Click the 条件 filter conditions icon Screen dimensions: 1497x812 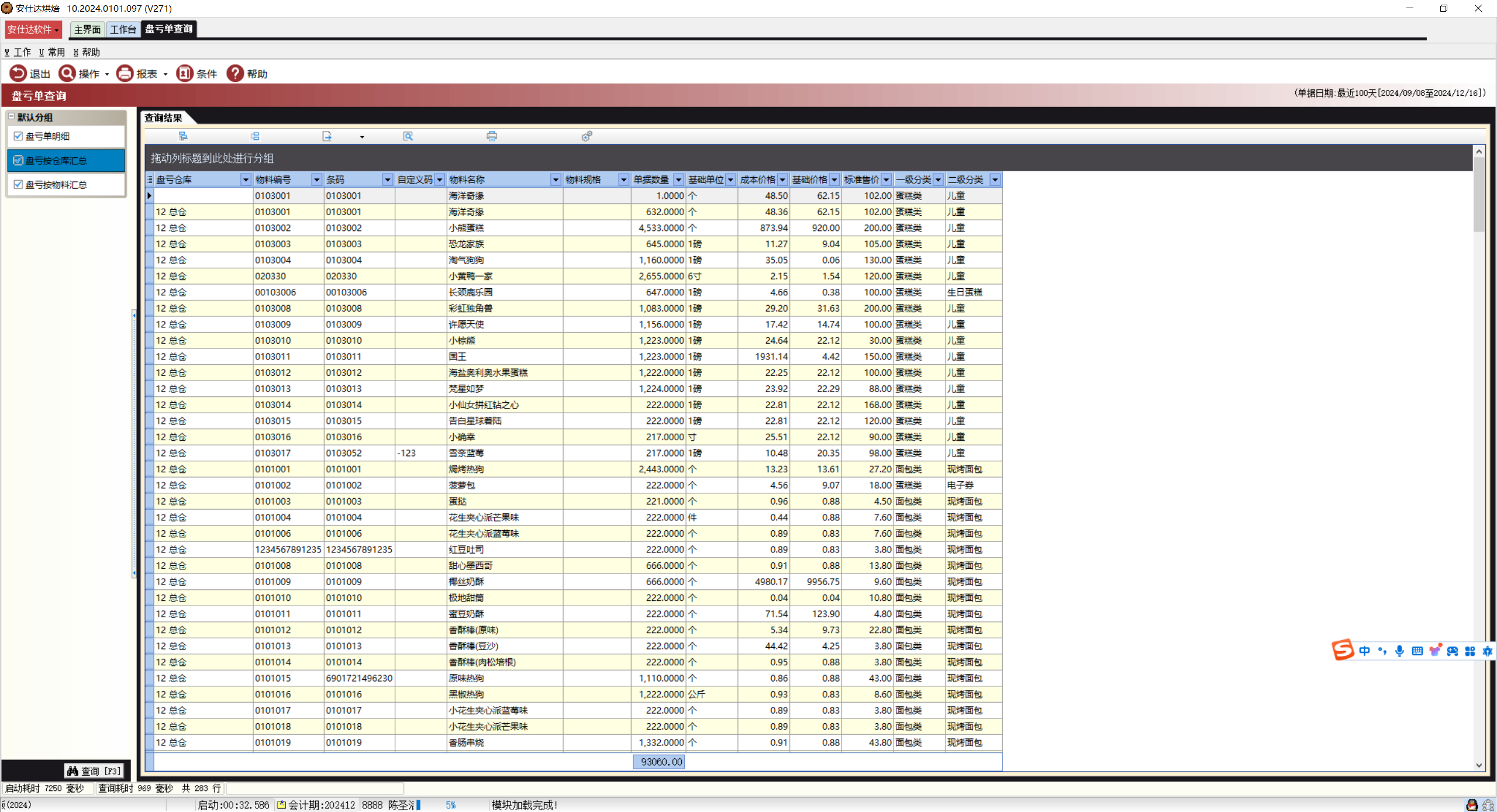pyautogui.click(x=185, y=74)
